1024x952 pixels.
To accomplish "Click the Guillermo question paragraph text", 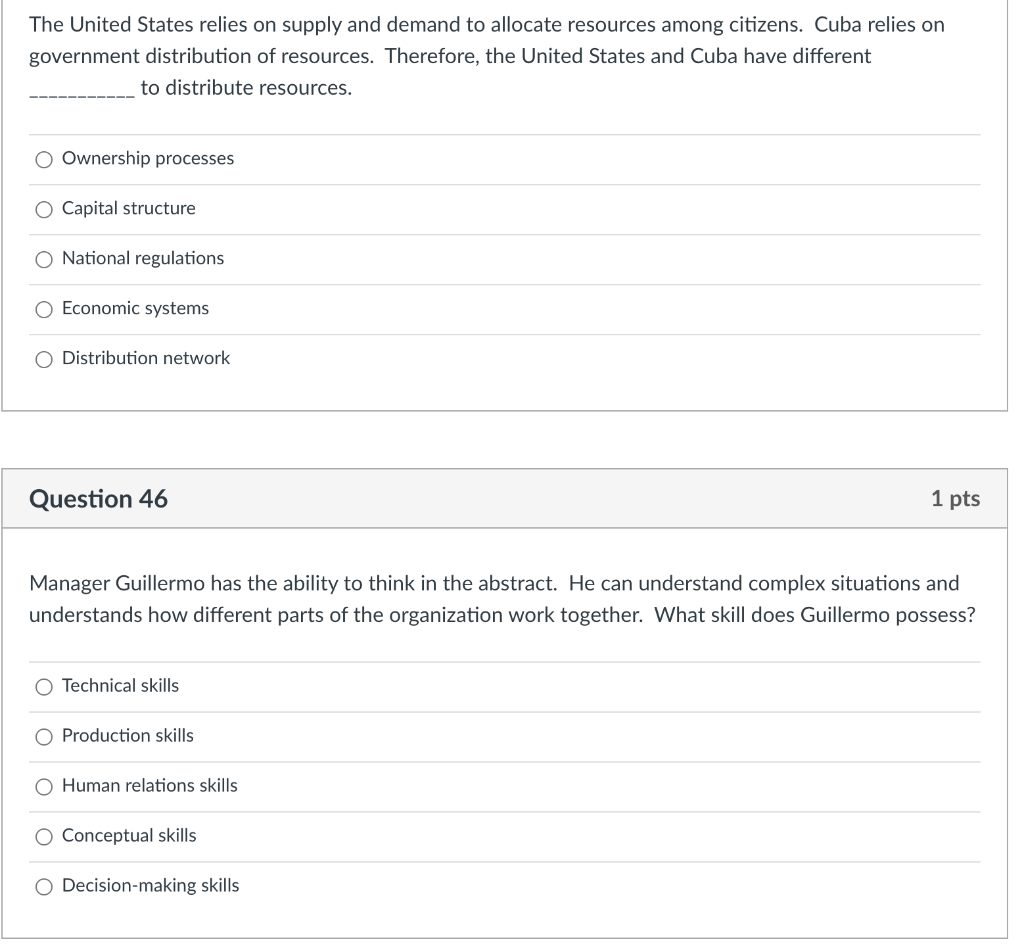I will tap(500, 598).
